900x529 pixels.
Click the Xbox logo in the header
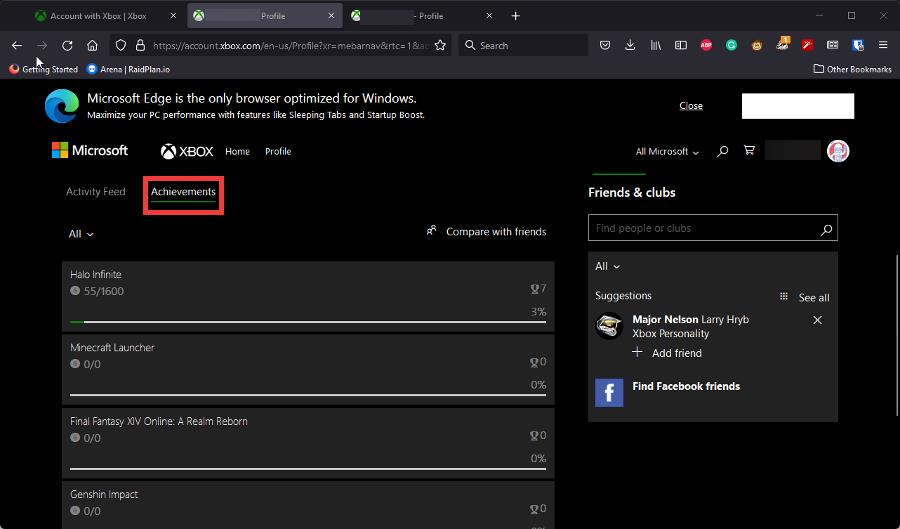pyautogui.click(x=187, y=151)
